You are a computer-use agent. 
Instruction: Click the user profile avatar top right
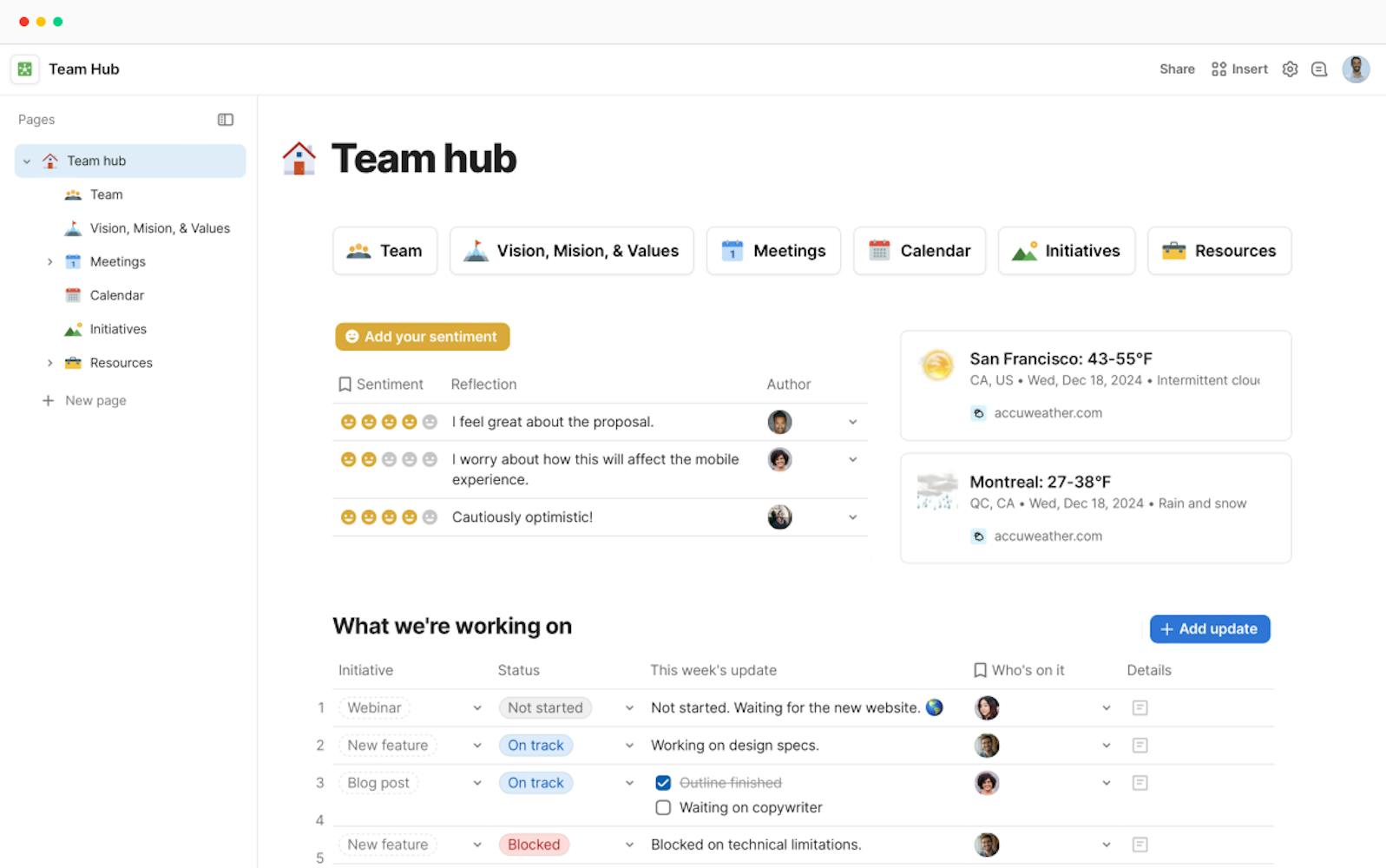tap(1356, 69)
